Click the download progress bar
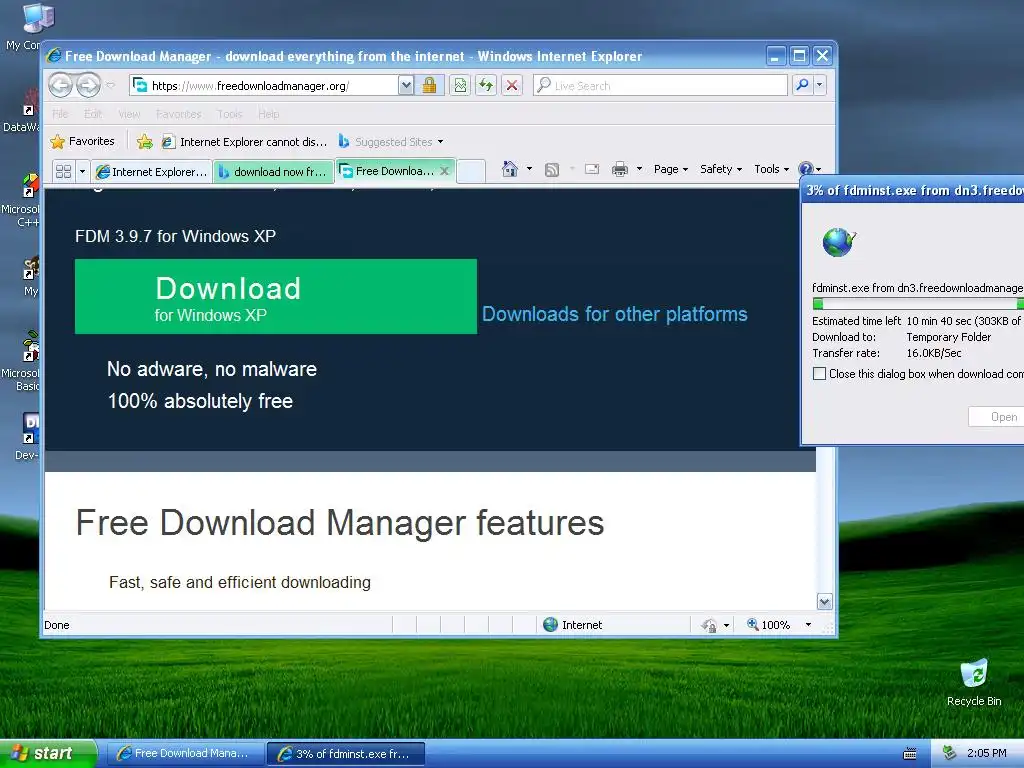 click(x=918, y=303)
